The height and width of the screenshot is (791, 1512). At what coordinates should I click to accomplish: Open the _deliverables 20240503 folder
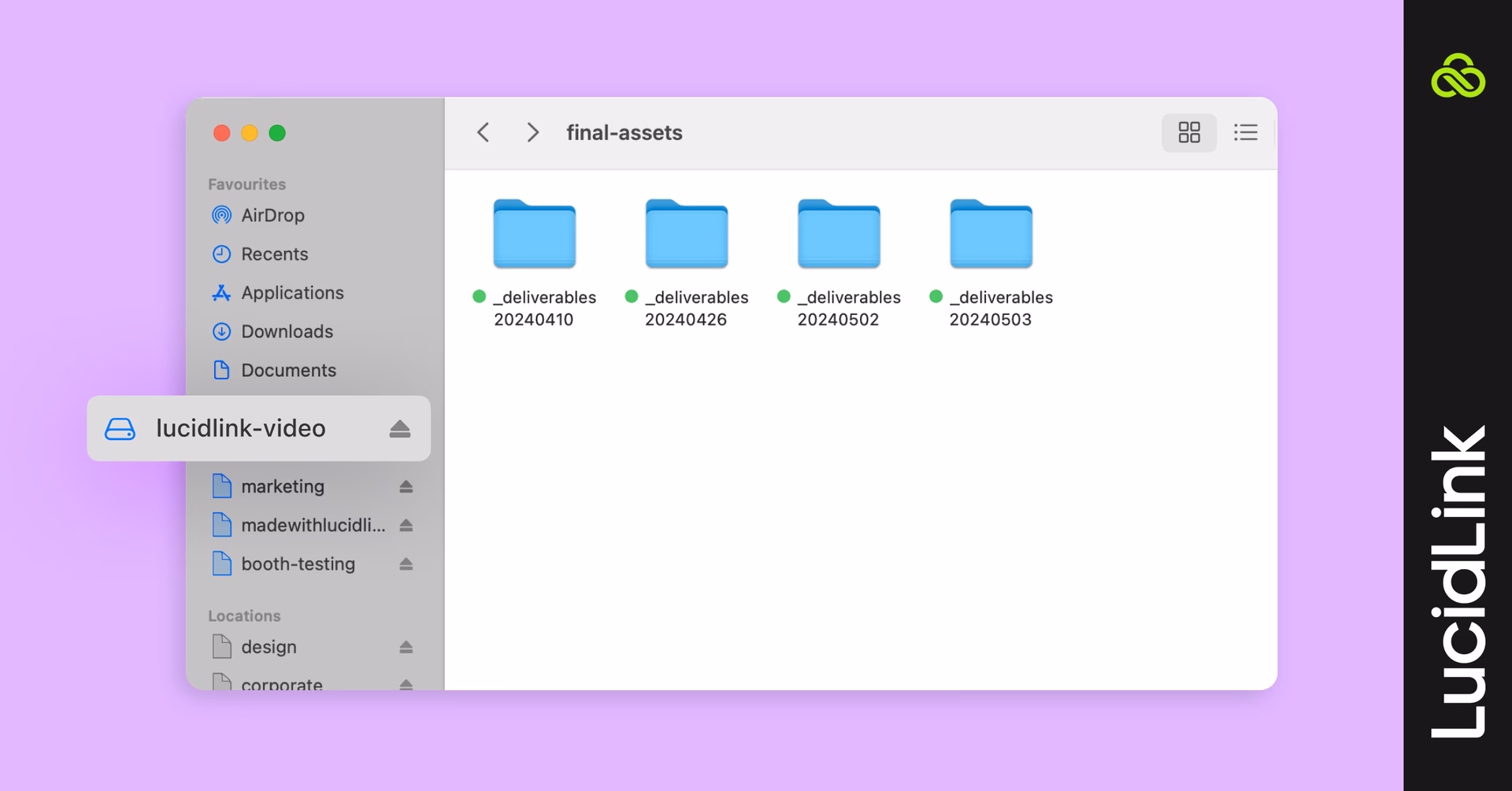(x=991, y=233)
